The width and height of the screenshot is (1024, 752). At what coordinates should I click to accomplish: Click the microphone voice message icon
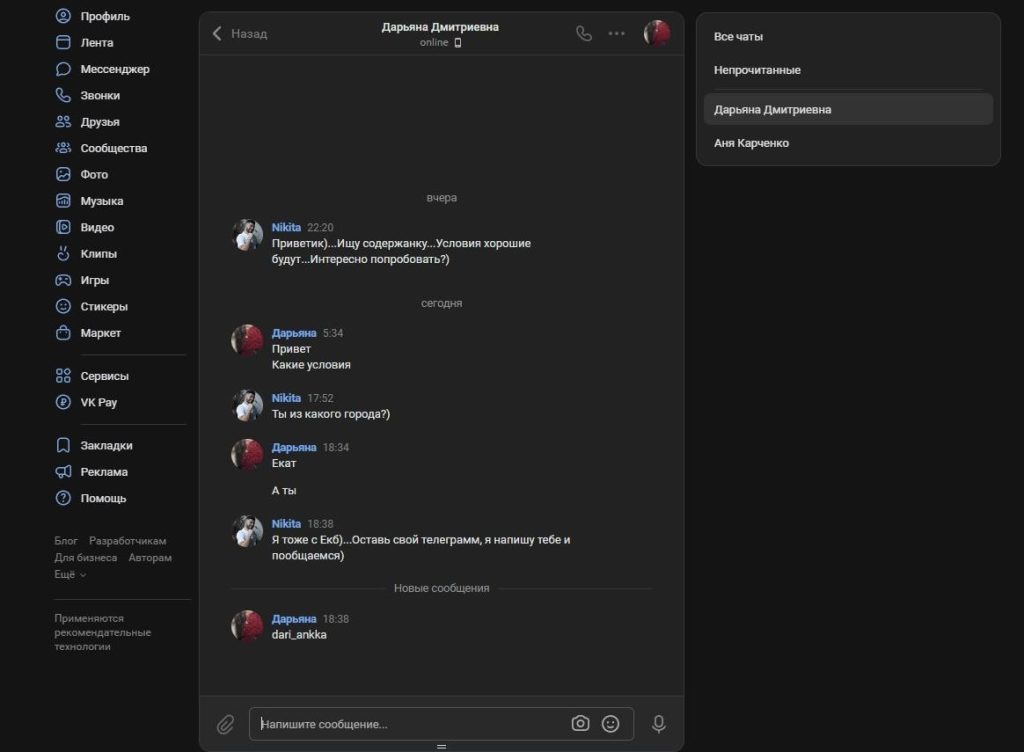(659, 724)
